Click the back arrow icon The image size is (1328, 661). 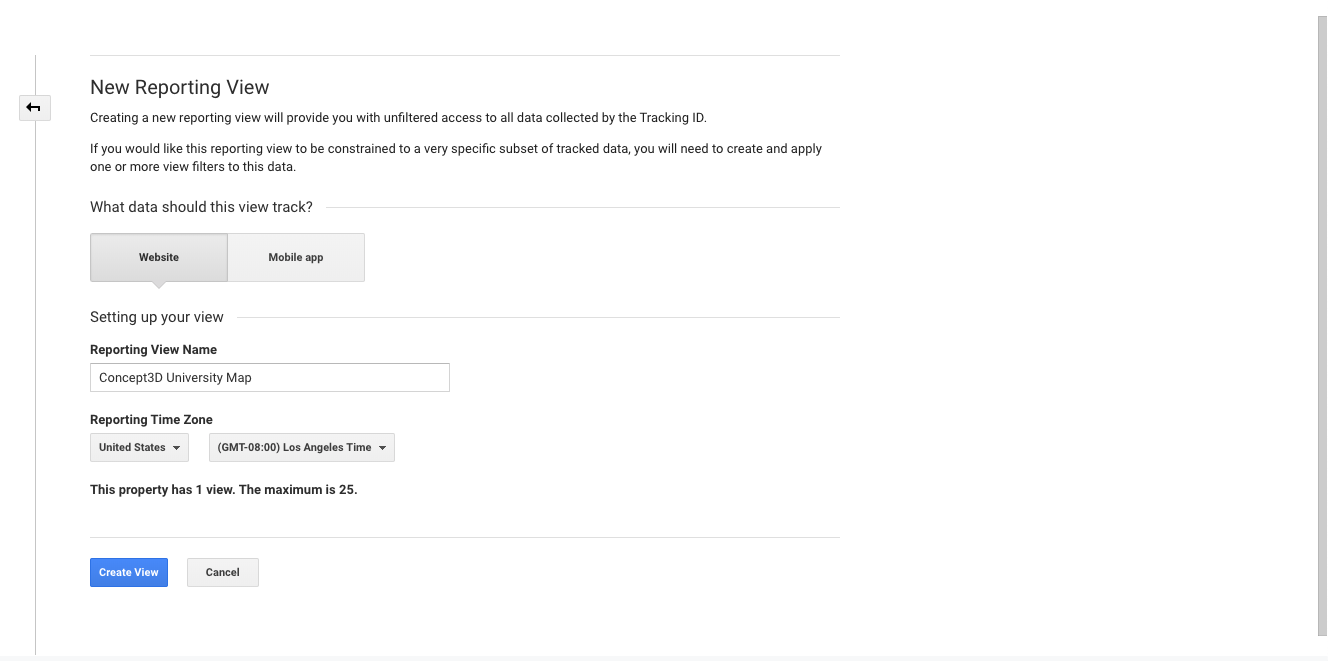coord(34,107)
